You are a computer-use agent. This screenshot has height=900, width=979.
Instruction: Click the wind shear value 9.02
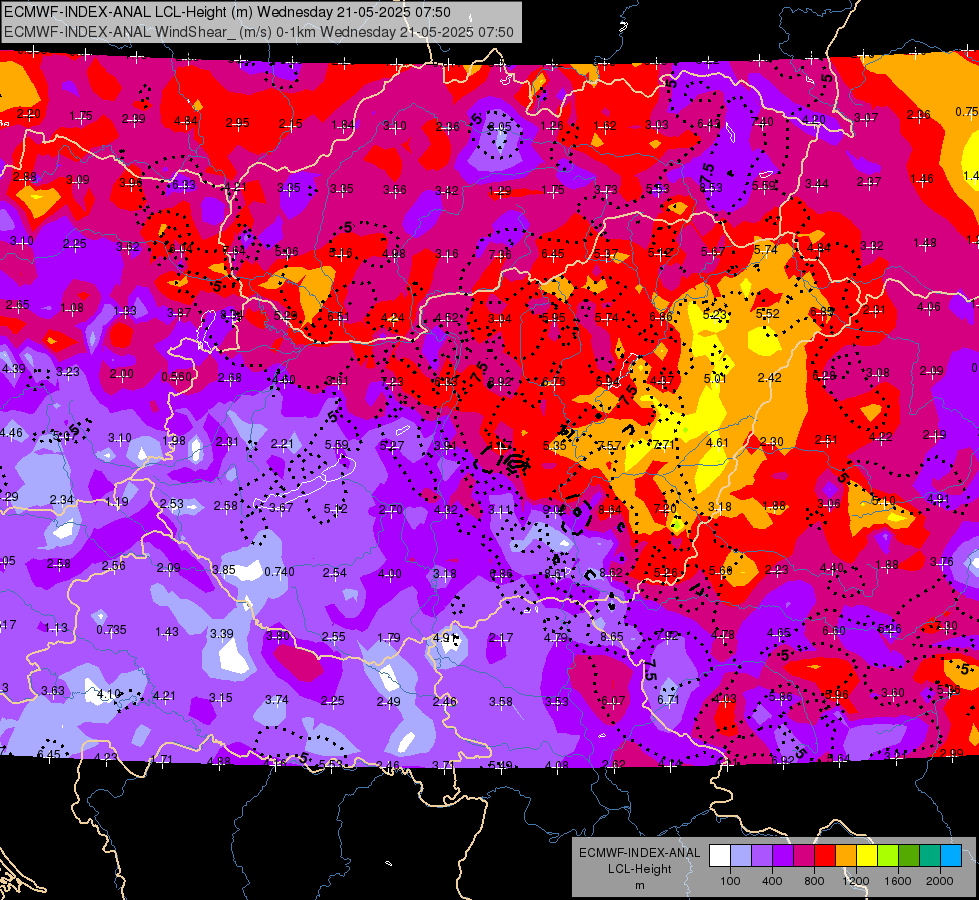pyautogui.click(x=555, y=510)
